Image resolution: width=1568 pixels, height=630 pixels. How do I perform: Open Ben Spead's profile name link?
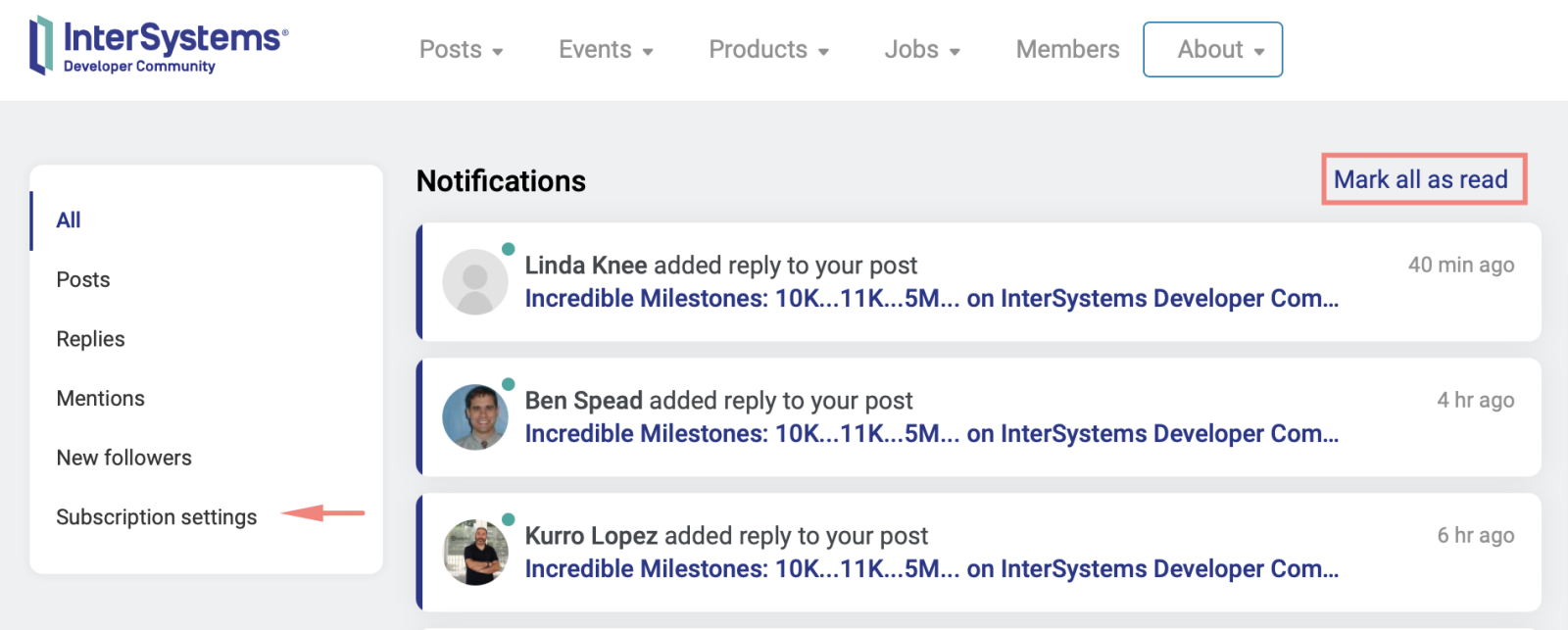point(584,401)
